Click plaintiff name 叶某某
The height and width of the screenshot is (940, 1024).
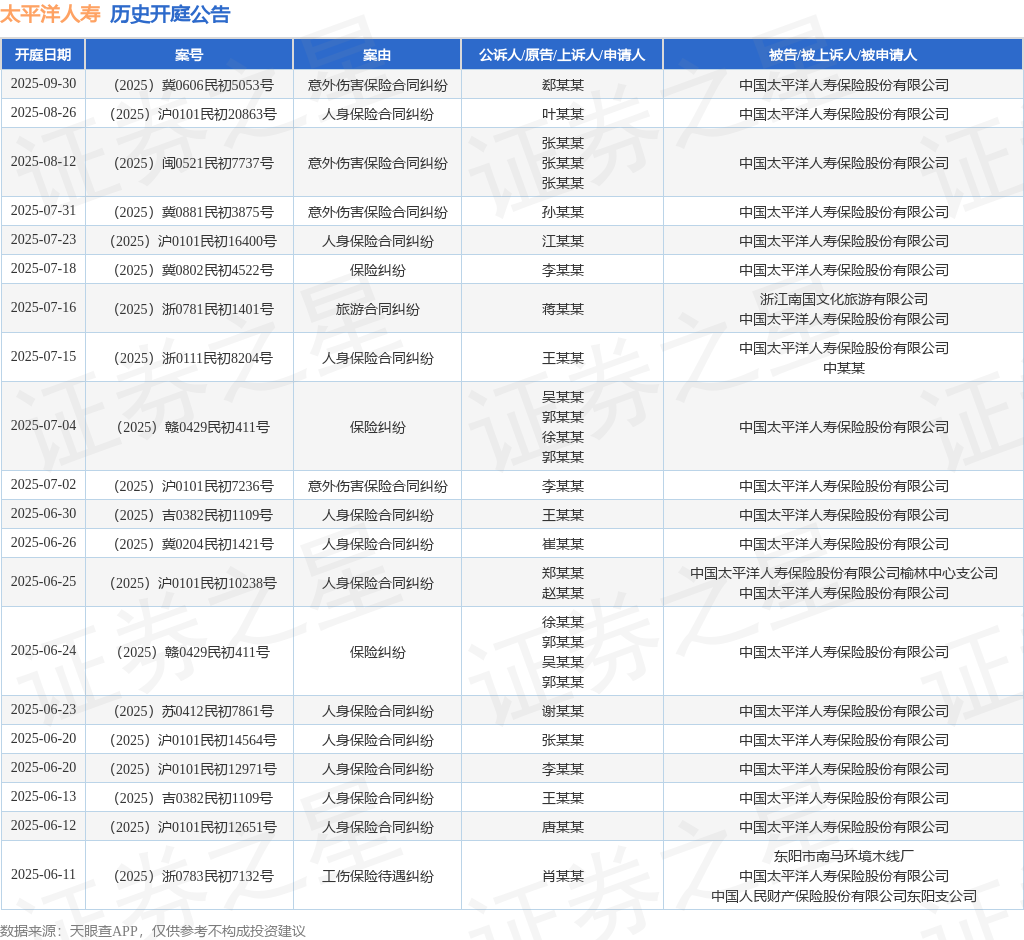(563, 114)
